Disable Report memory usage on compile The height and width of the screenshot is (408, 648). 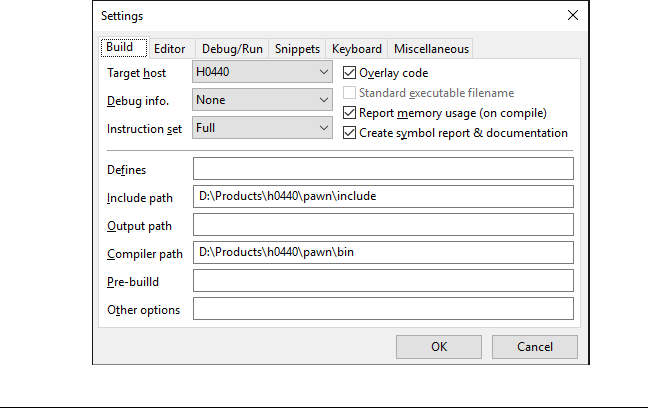[x=350, y=113]
